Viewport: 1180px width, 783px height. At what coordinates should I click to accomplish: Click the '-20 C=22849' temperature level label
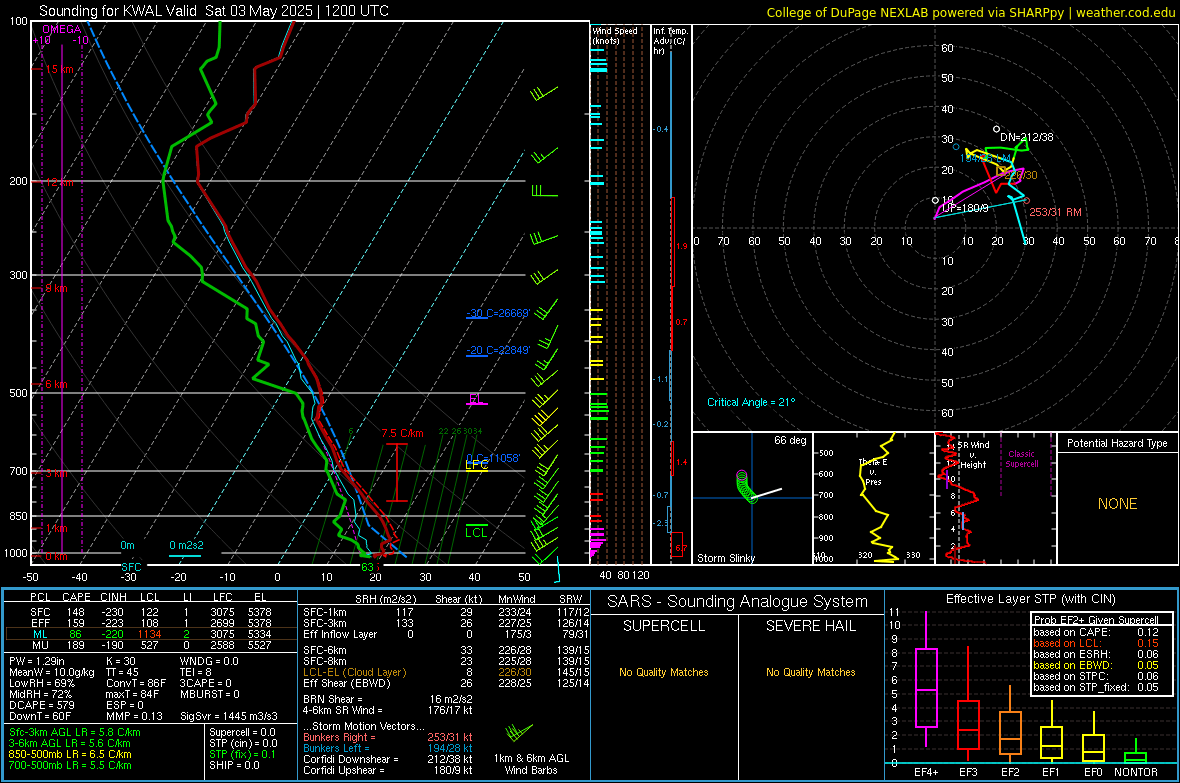(498, 350)
